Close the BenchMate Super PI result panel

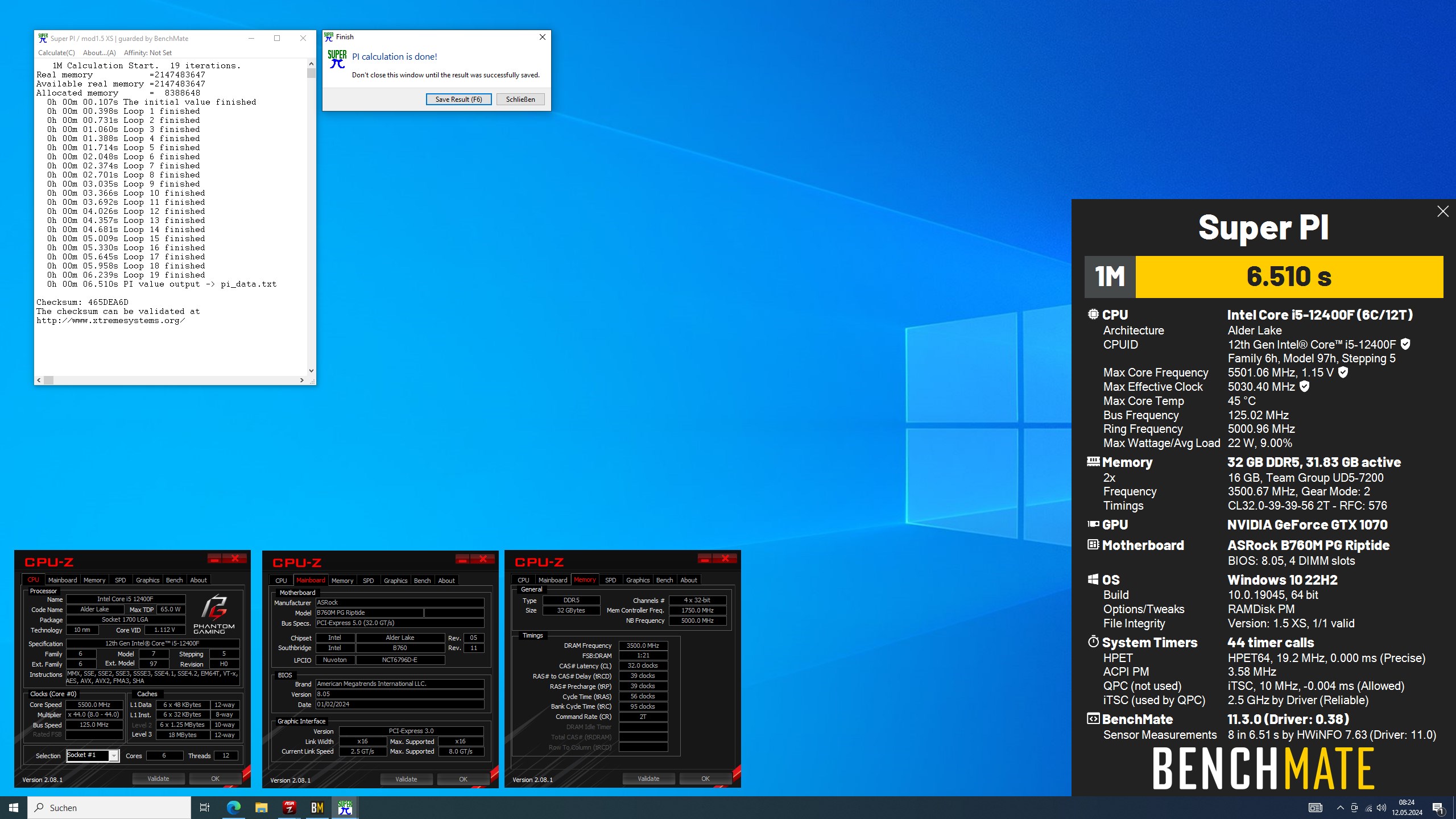(1443, 212)
